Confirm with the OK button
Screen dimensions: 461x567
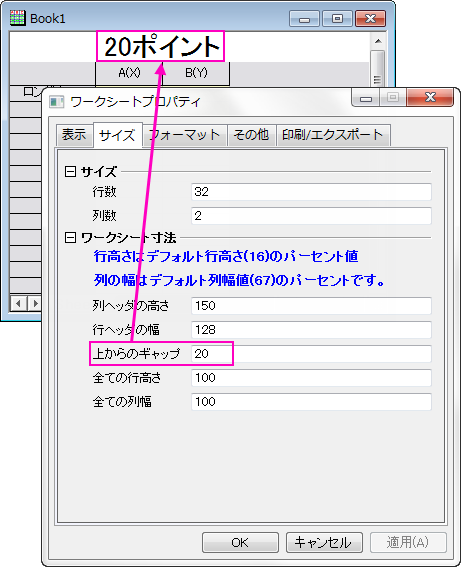point(240,542)
